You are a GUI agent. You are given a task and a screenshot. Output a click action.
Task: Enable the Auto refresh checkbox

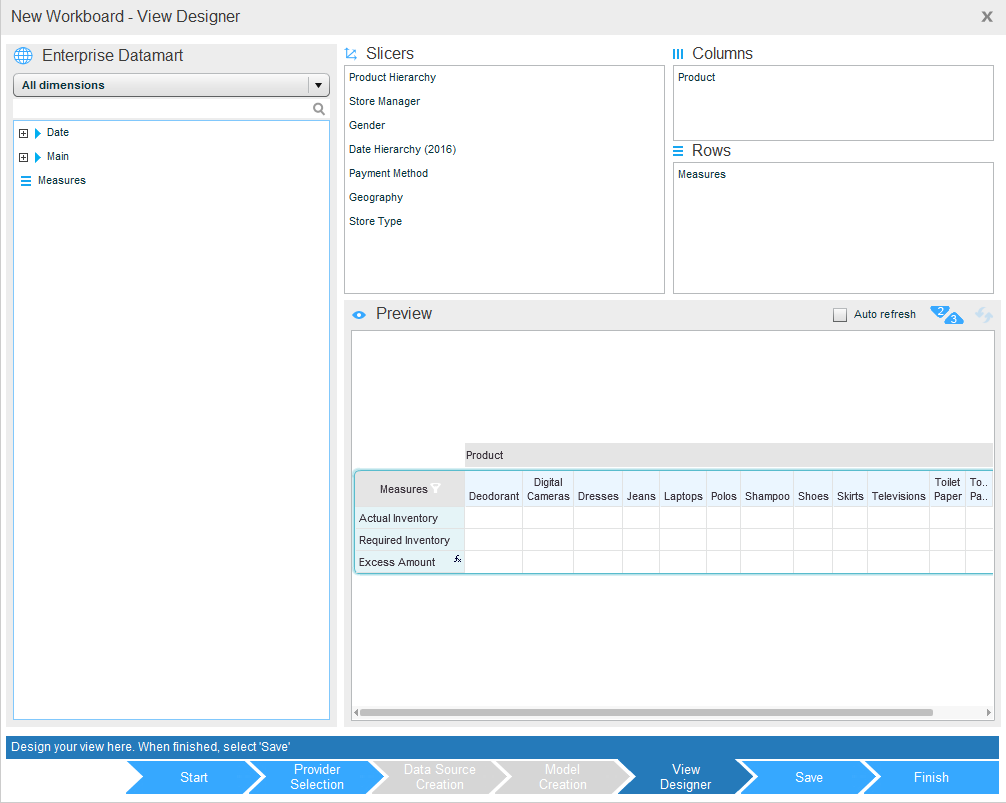tap(840, 315)
